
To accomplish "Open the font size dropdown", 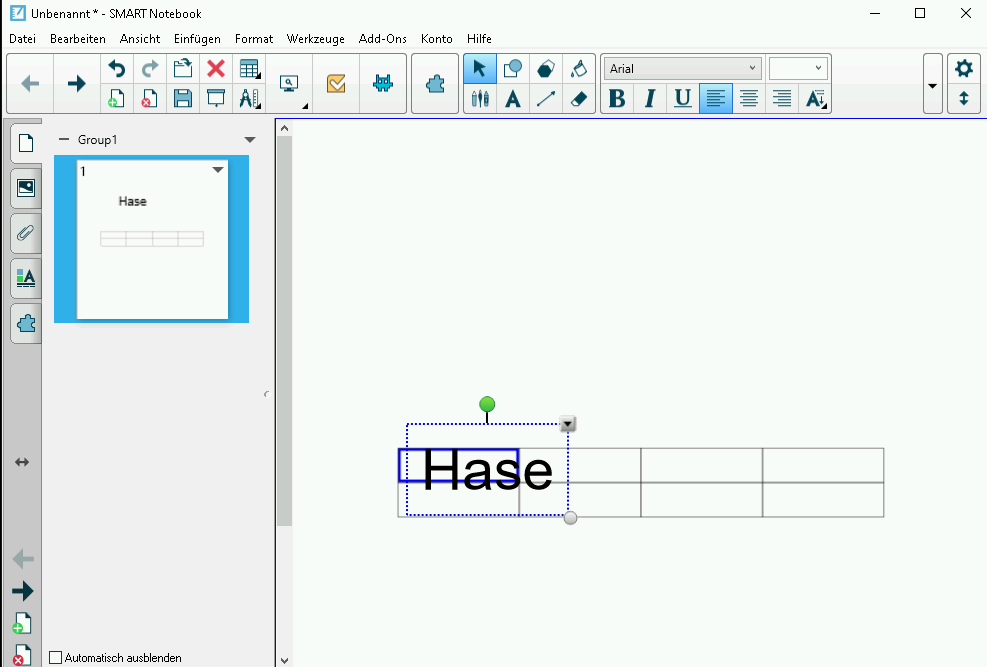I will pos(798,69).
